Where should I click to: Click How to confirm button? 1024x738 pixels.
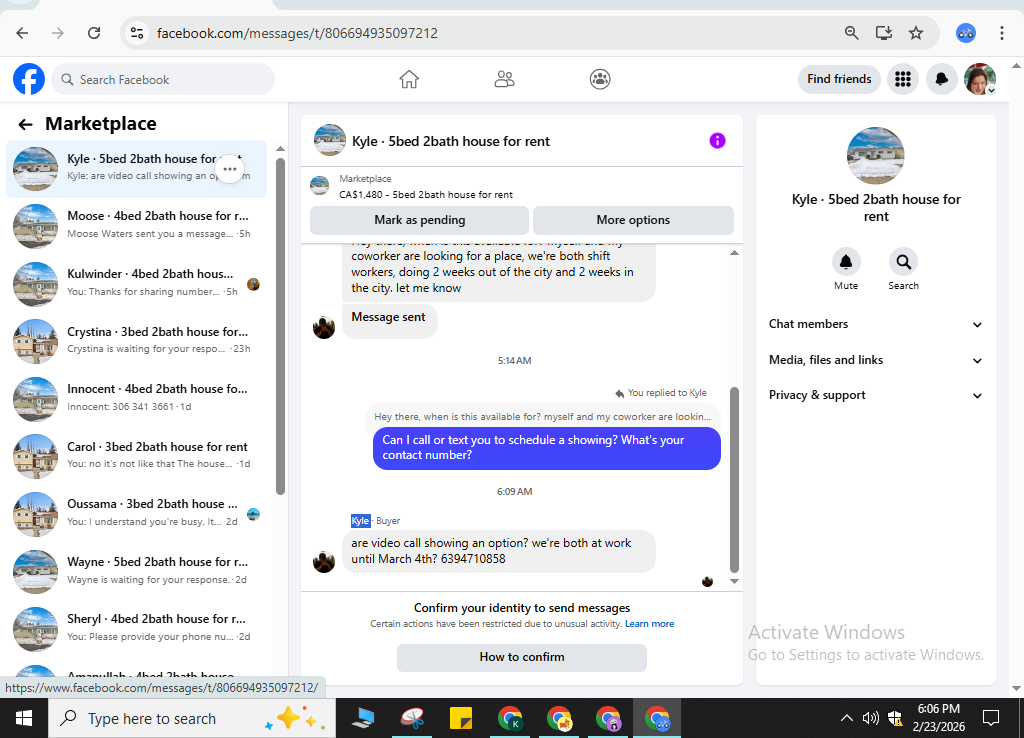click(x=522, y=657)
